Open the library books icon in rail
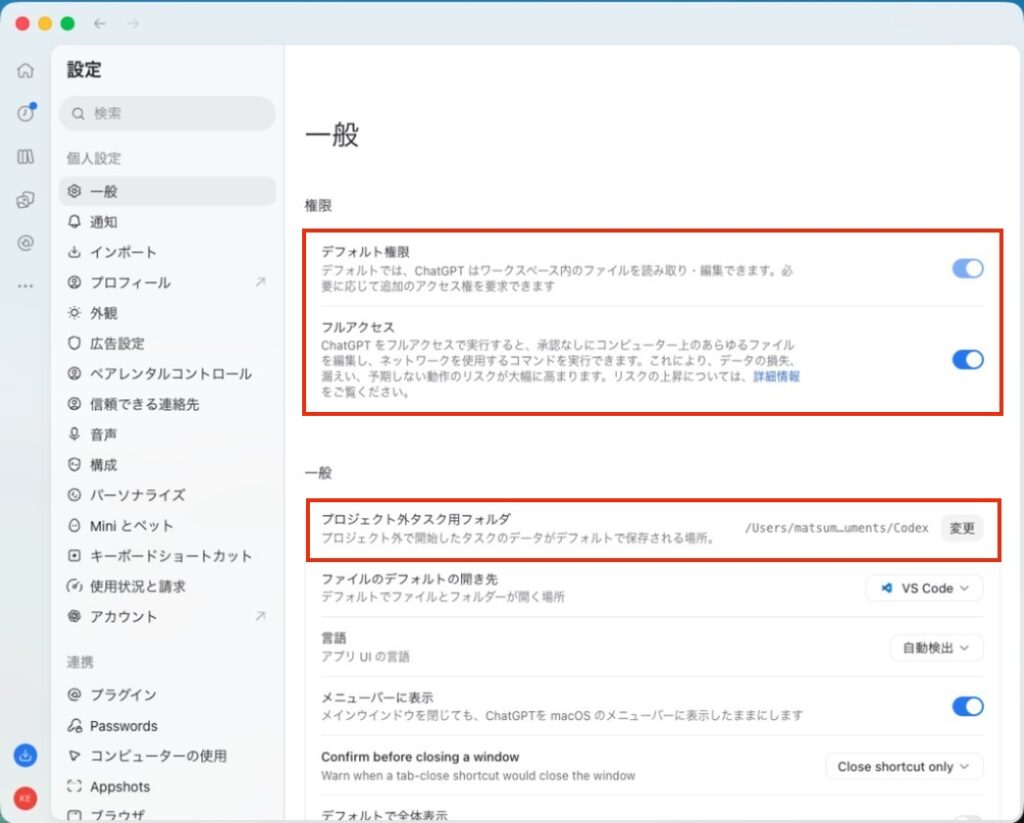This screenshot has height=823, width=1024. point(25,157)
